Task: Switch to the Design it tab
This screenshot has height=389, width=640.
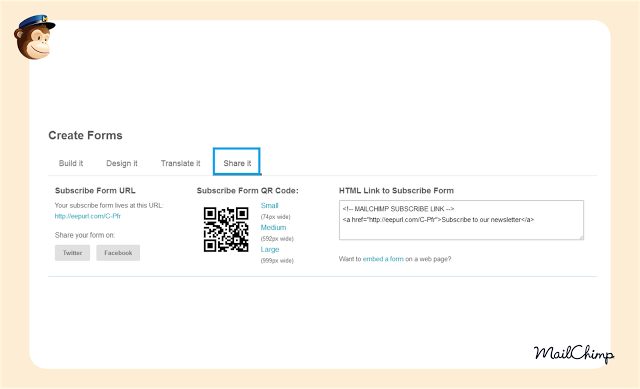Action: [x=122, y=163]
